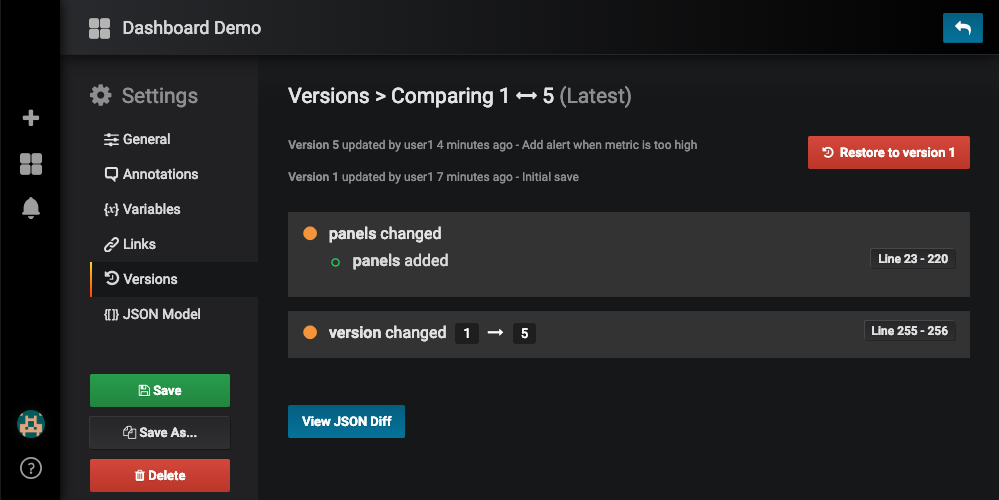Open the alerting bell icon
Screen dimensions: 999x500
point(31,208)
